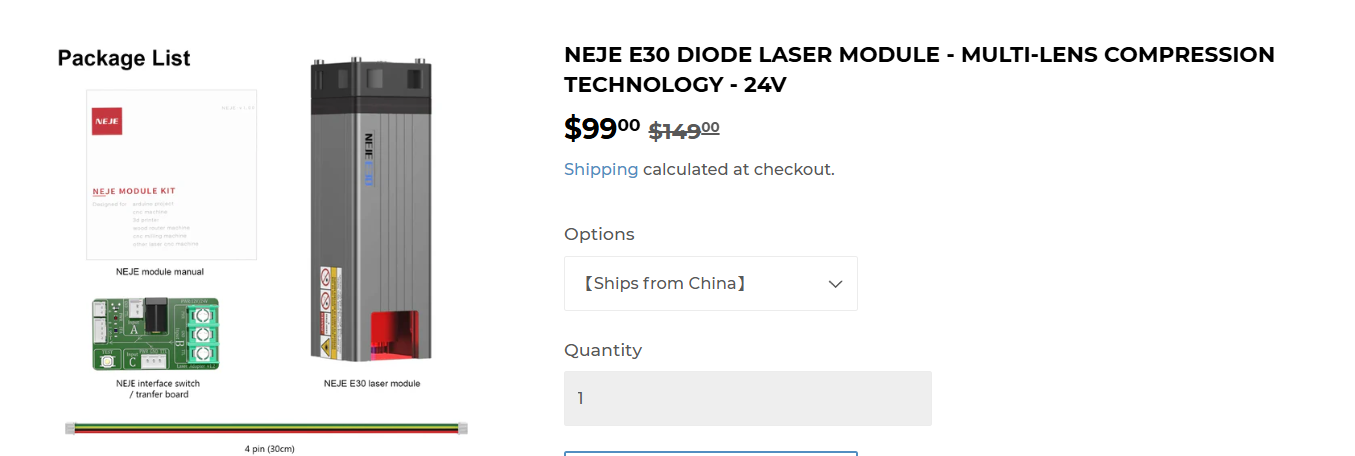Click the NEJE MODULE KIT manual cover
The width and height of the screenshot is (1355, 456).
click(171, 175)
